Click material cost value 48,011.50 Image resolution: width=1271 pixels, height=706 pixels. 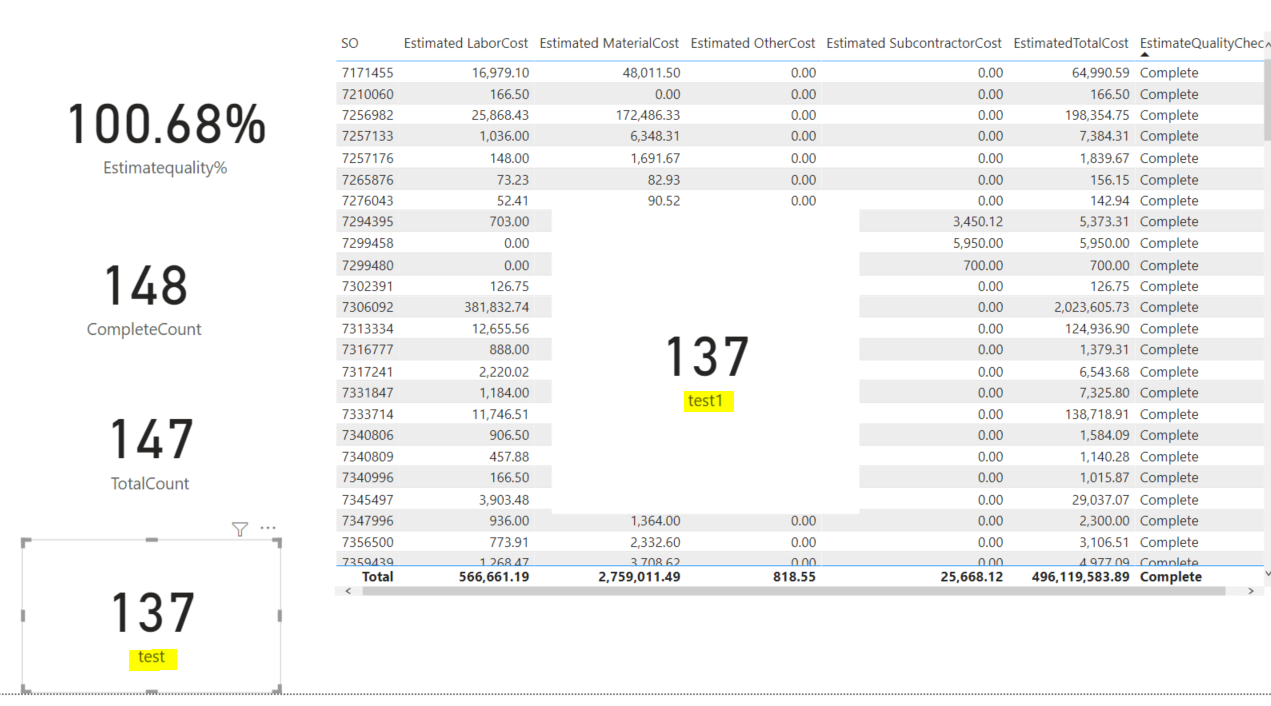pos(651,72)
